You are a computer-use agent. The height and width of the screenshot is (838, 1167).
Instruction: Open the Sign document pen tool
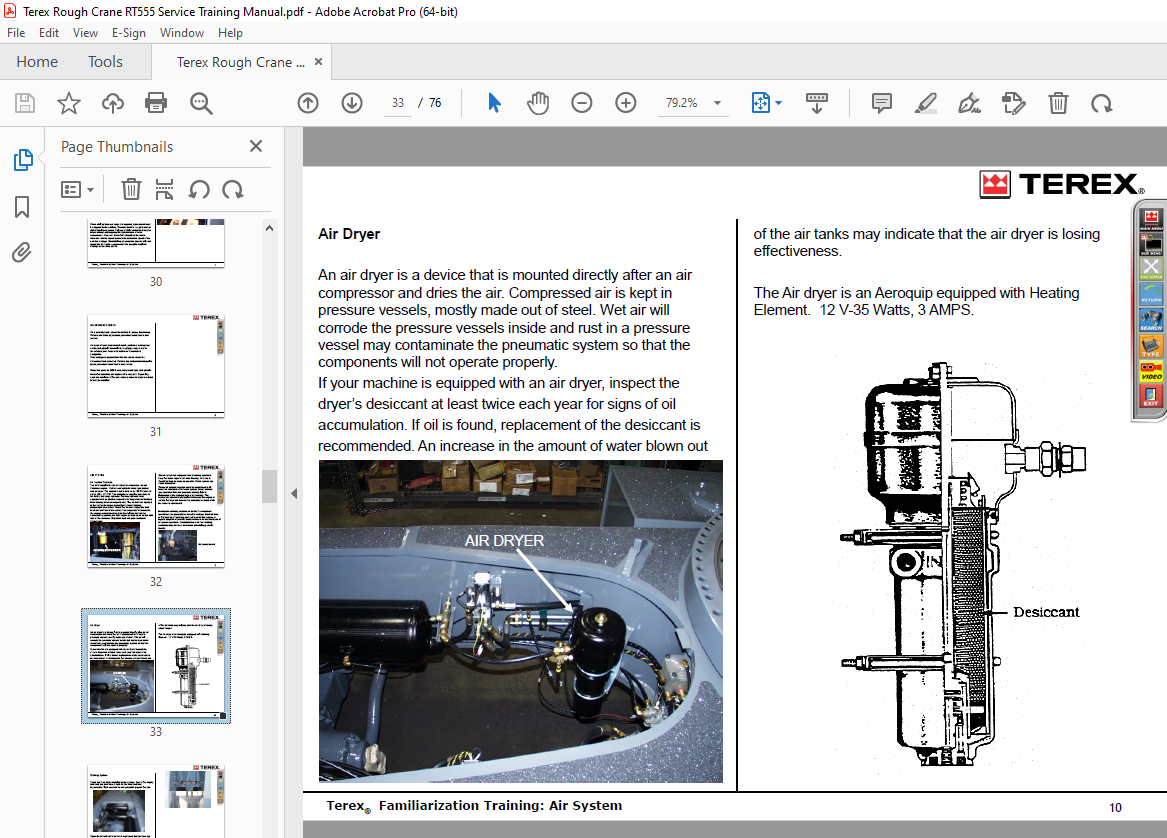[969, 103]
